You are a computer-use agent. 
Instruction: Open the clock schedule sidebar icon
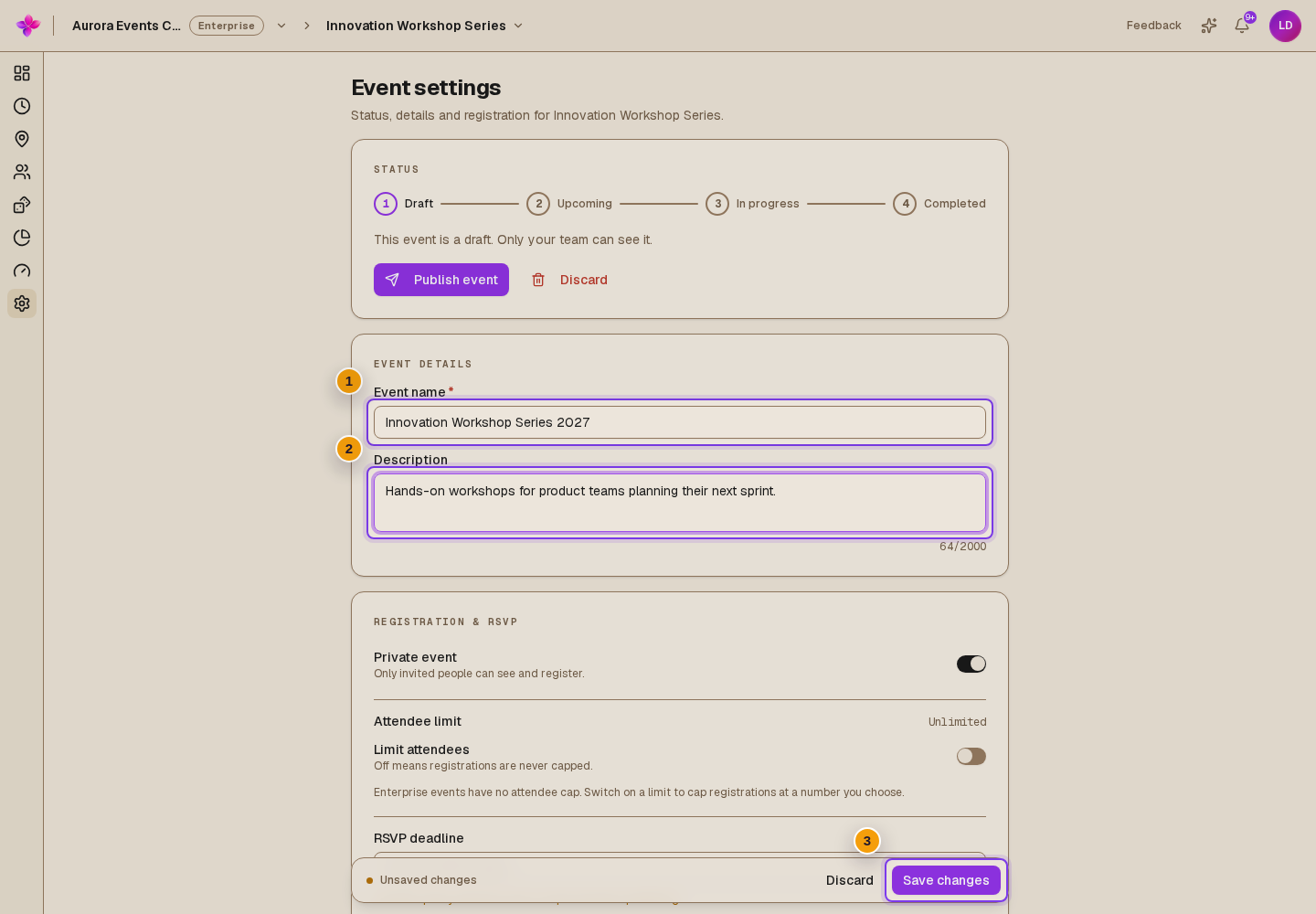[22, 106]
